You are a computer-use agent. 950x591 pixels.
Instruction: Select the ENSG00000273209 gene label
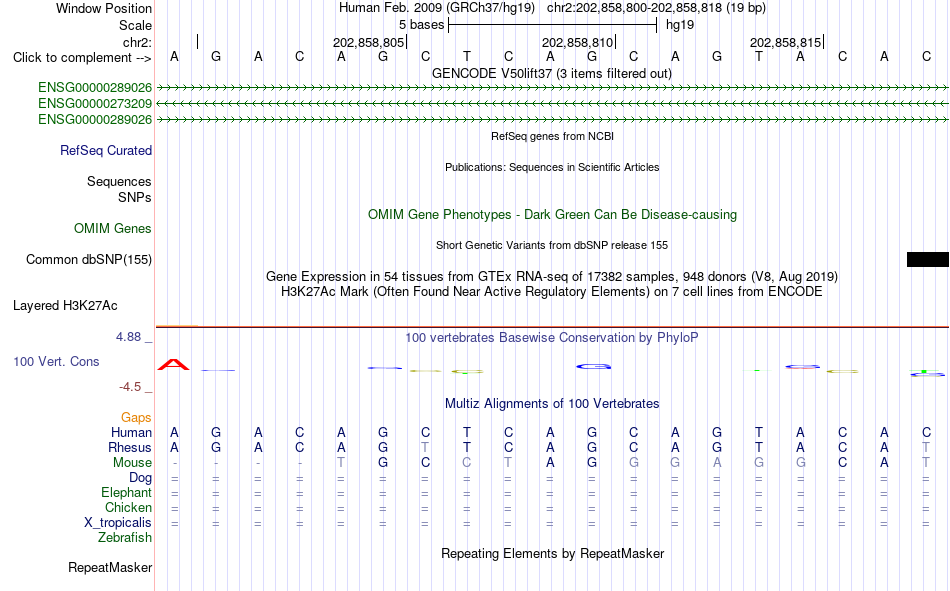point(95,104)
